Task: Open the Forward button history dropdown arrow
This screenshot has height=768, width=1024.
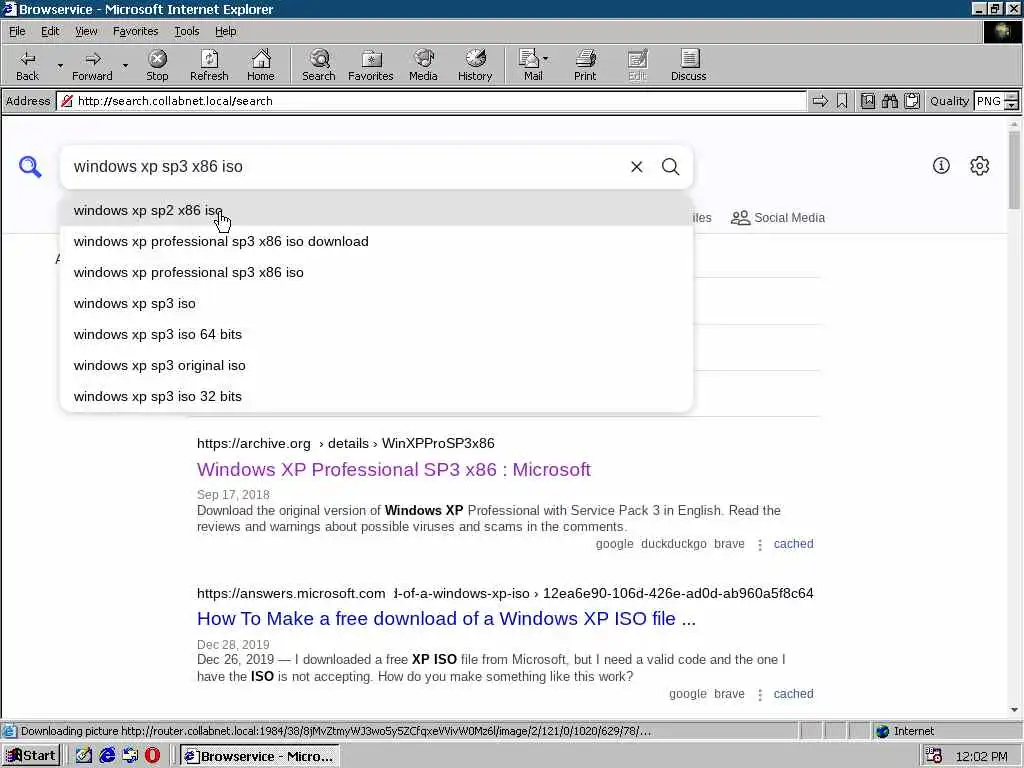Action: 125,66
